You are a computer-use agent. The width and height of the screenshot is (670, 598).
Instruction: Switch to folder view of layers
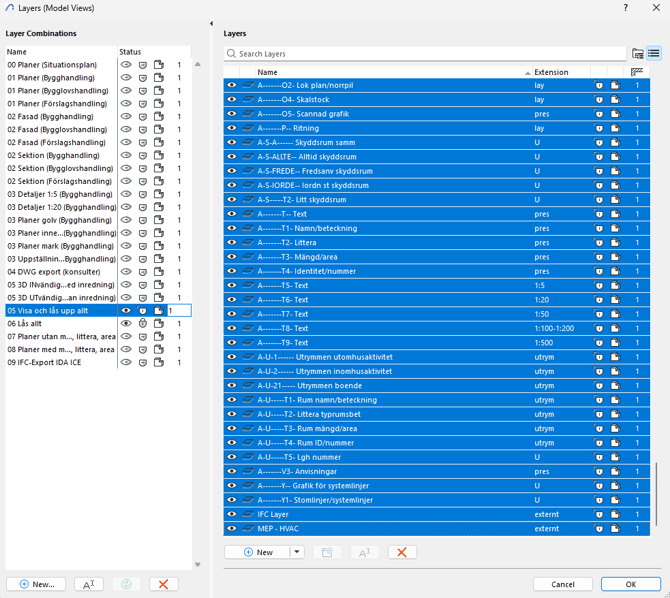(638, 54)
